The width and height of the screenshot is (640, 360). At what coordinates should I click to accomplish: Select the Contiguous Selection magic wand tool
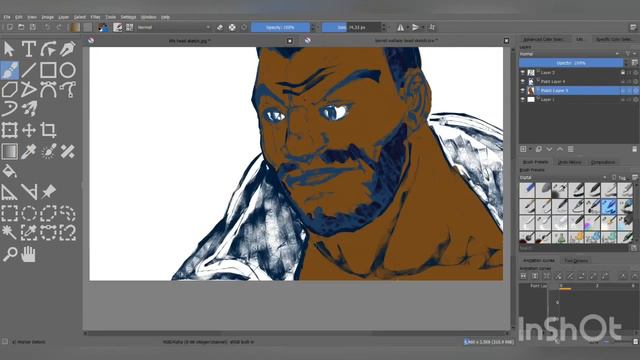pos(9,233)
